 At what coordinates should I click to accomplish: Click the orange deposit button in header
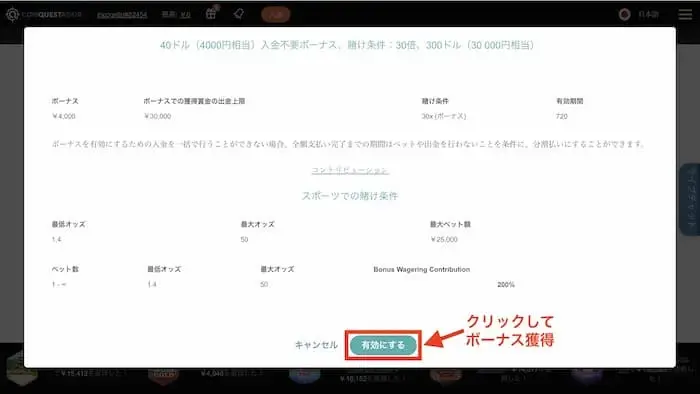point(275,14)
